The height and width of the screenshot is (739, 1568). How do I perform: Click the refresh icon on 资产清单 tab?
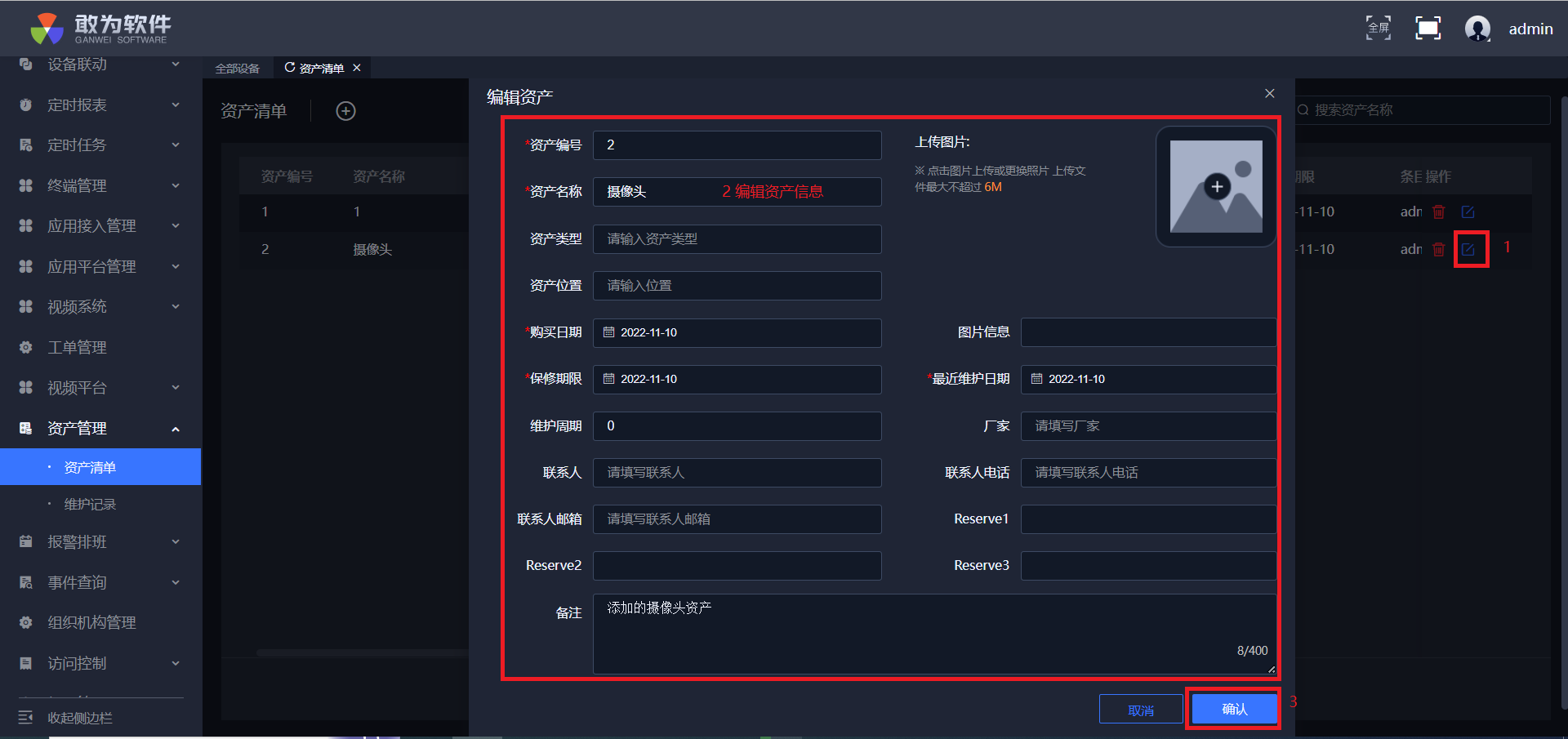click(x=289, y=68)
